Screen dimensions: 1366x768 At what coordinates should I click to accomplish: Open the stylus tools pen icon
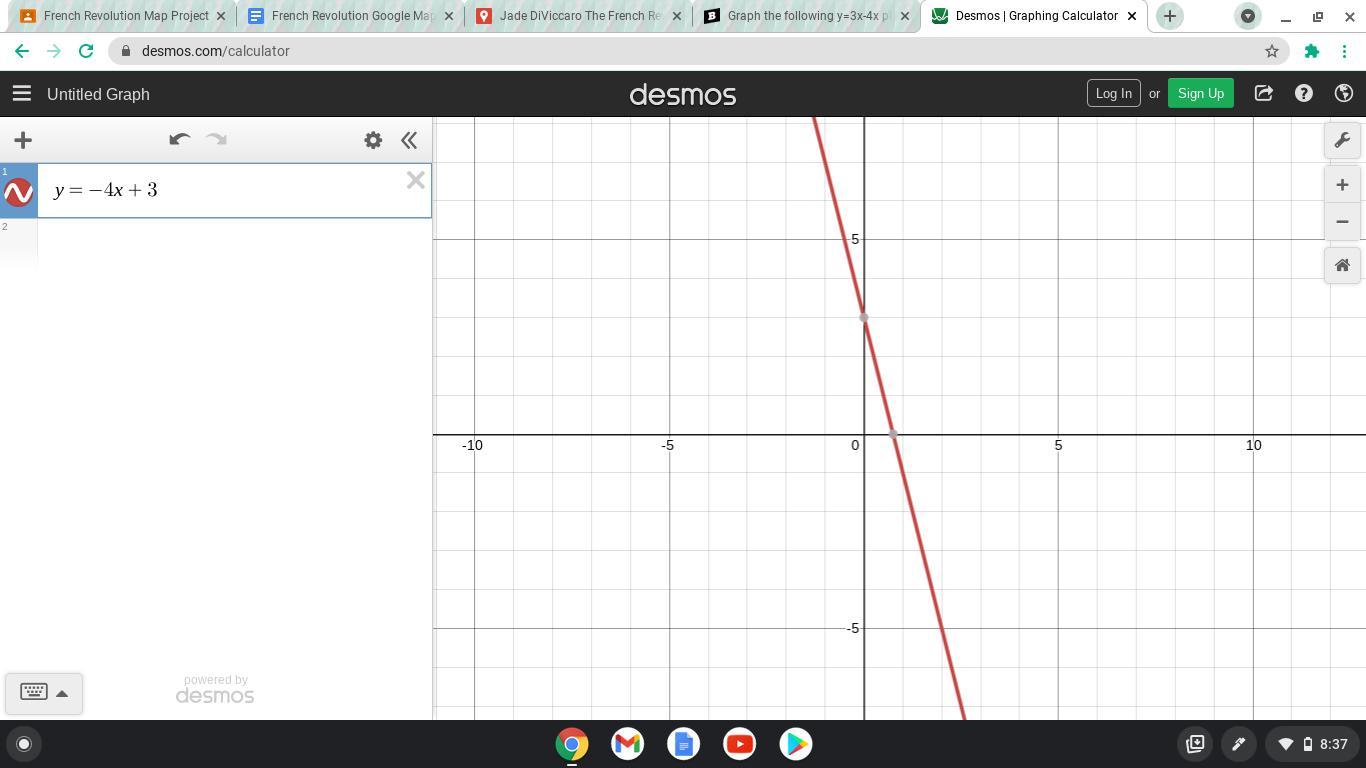1238,744
